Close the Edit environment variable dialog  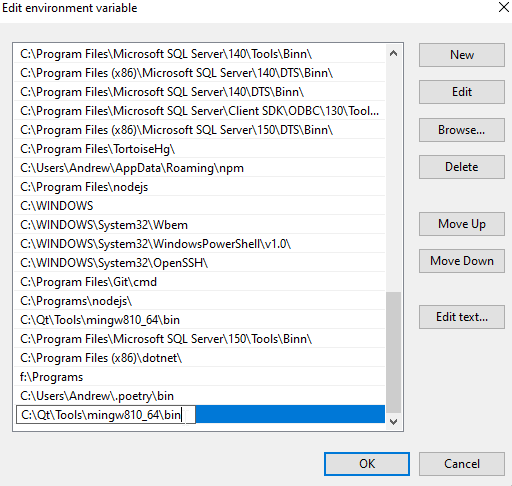(504, 7)
